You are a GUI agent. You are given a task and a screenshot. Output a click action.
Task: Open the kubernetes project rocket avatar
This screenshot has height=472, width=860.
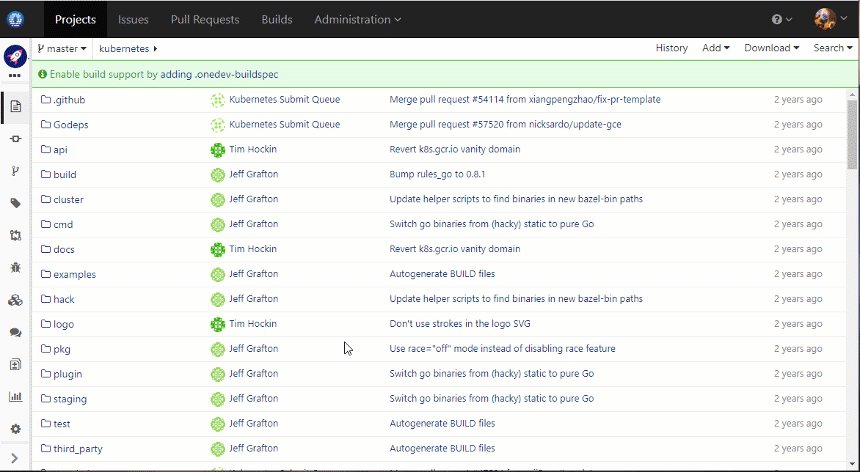coord(15,56)
